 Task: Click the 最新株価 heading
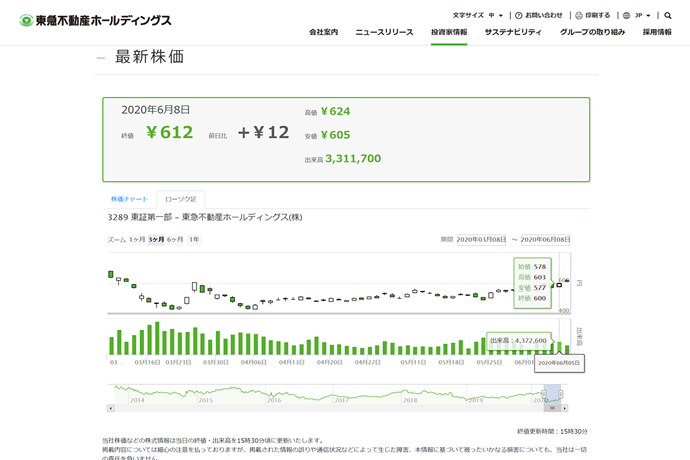(150, 57)
